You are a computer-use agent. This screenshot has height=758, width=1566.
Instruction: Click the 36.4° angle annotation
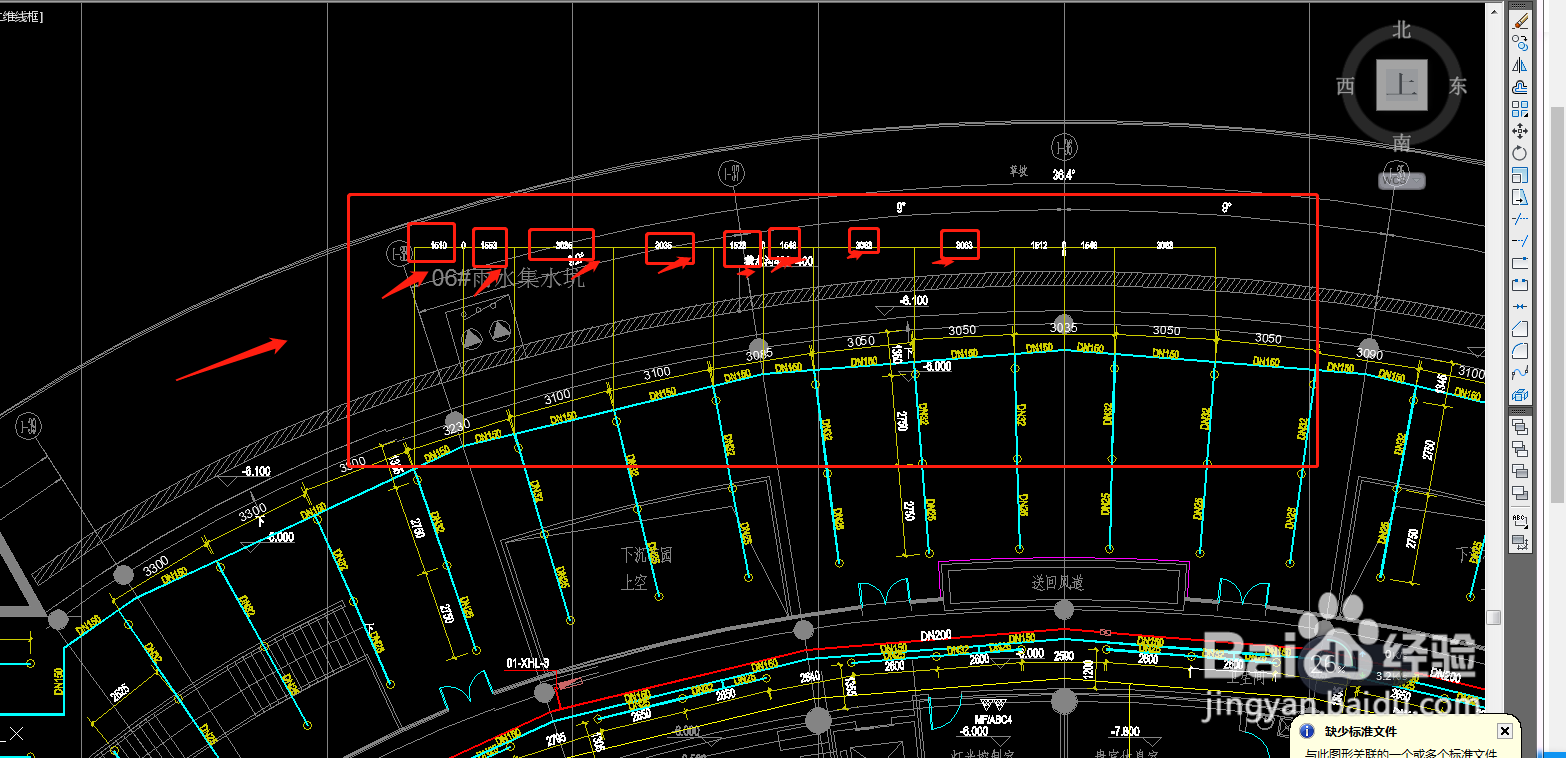[x=1064, y=174]
